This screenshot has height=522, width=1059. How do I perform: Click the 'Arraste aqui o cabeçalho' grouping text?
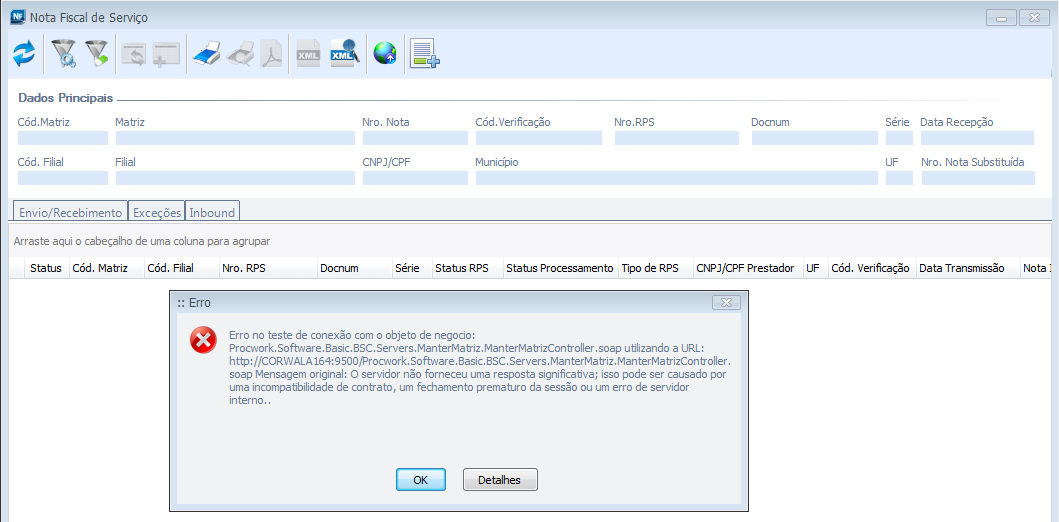143,241
